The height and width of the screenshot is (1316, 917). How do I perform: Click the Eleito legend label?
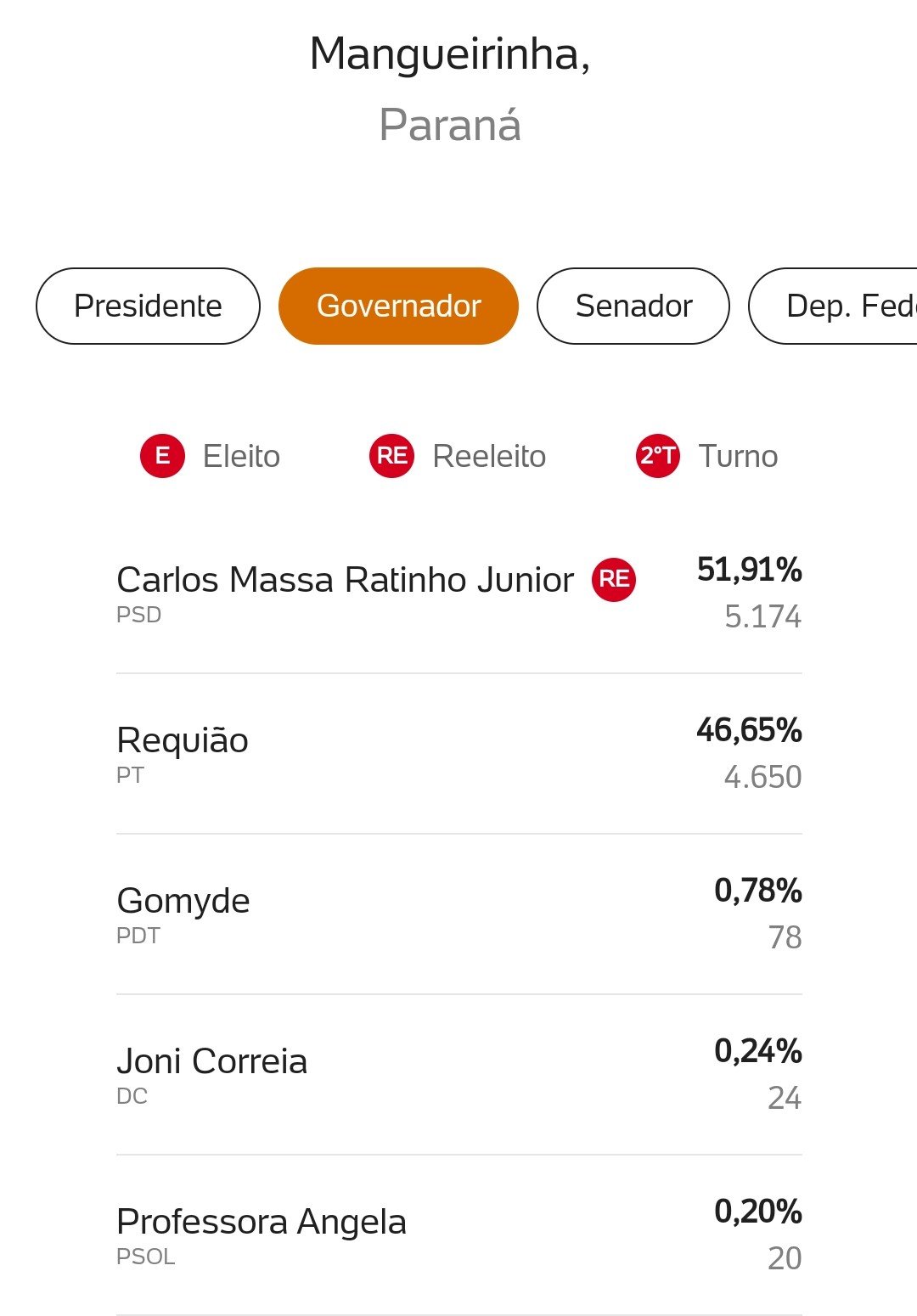241,457
